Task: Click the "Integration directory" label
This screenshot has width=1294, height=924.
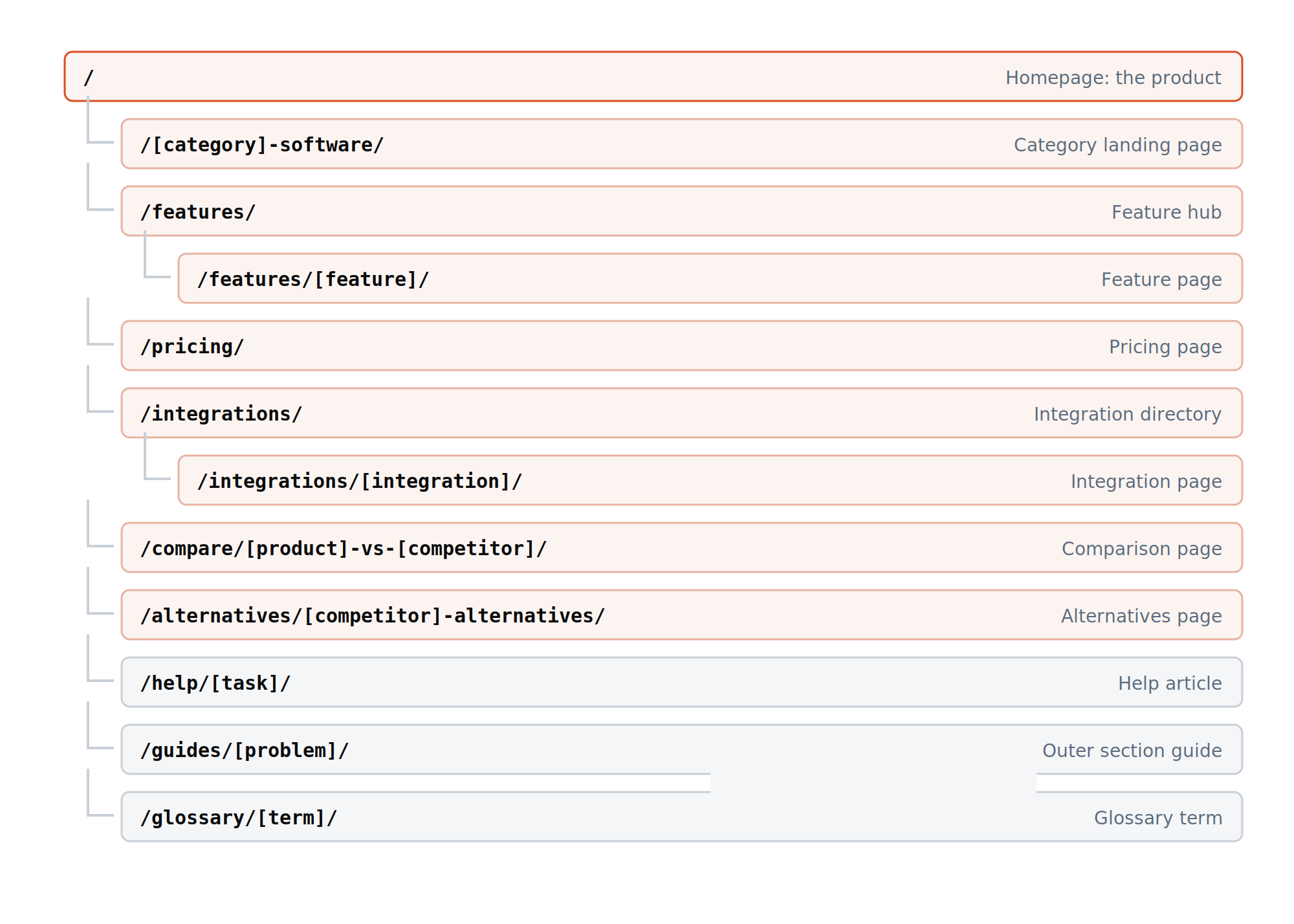Action: pyautogui.click(x=1127, y=414)
